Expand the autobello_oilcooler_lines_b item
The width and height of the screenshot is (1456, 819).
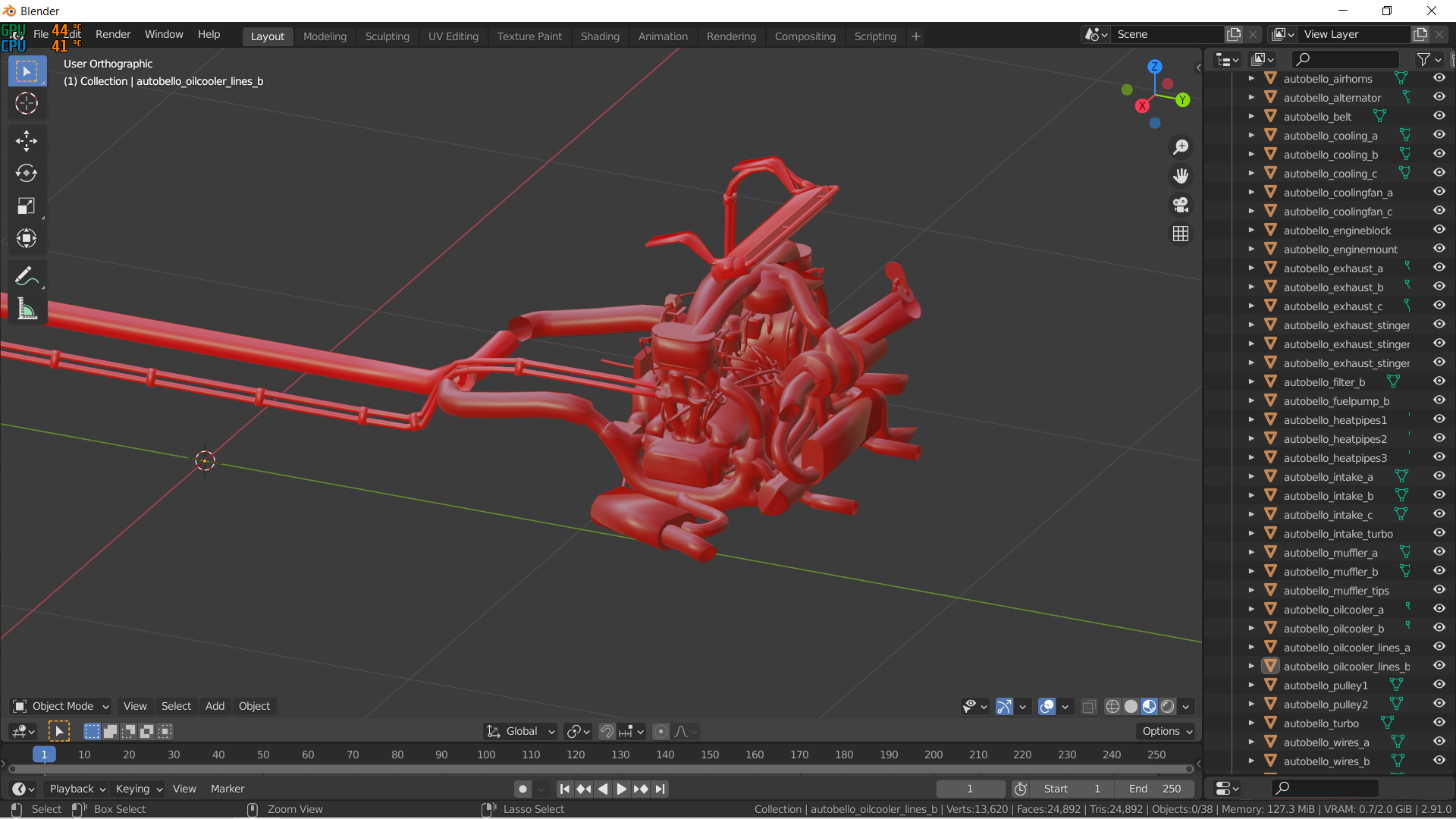pyautogui.click(x=1251, y=666)
